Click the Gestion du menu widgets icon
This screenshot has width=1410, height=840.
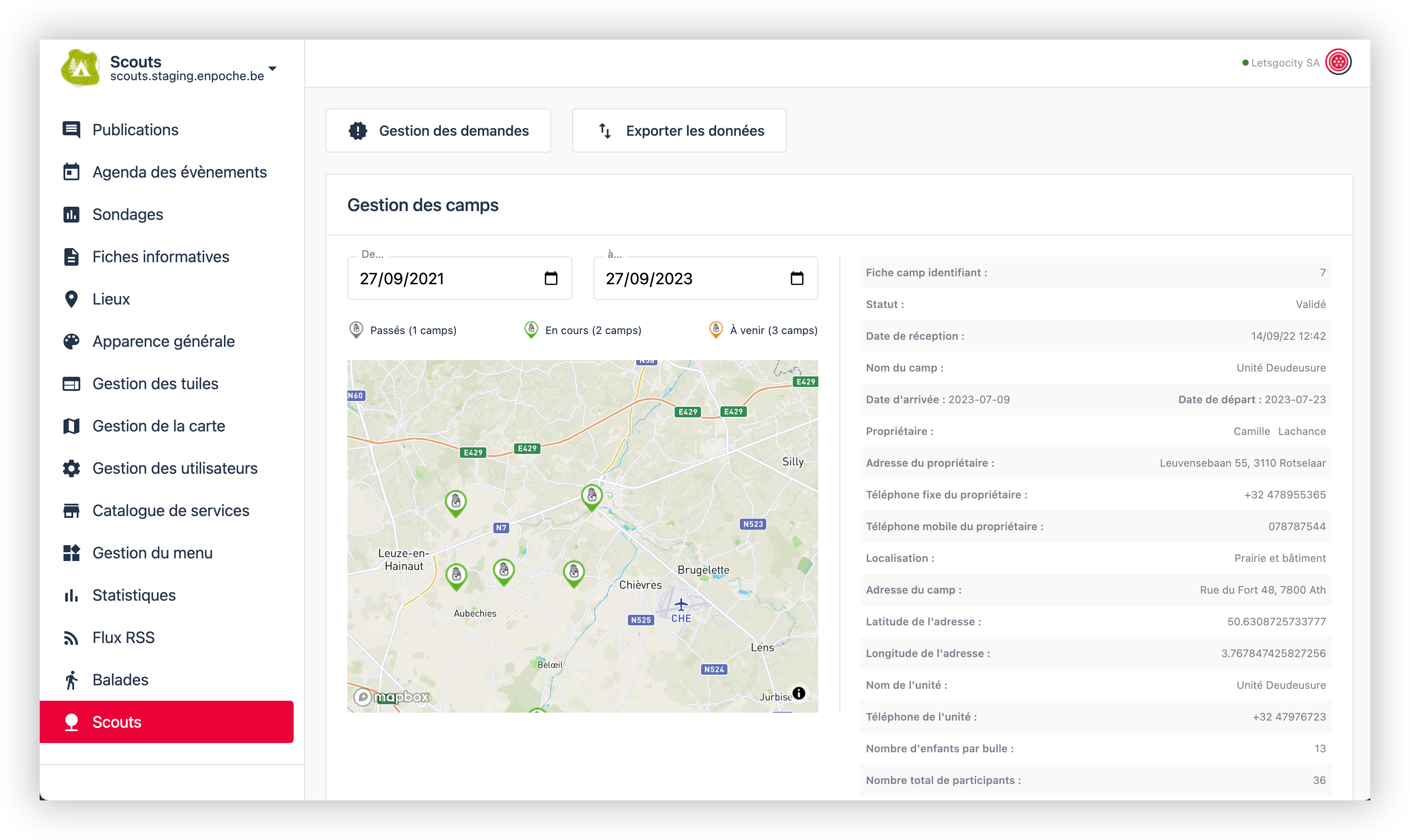point(71,553)
